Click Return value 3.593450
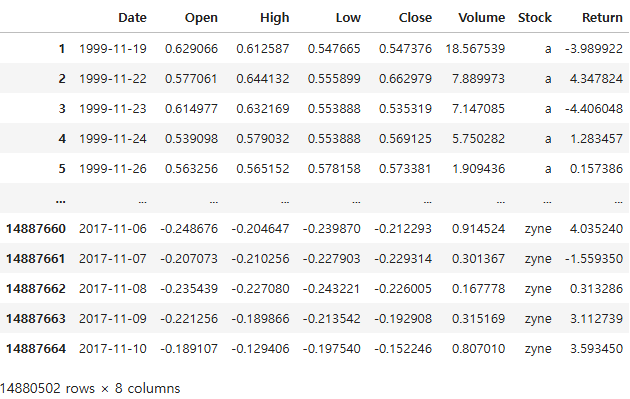The image size is (630, 399). 596,349
